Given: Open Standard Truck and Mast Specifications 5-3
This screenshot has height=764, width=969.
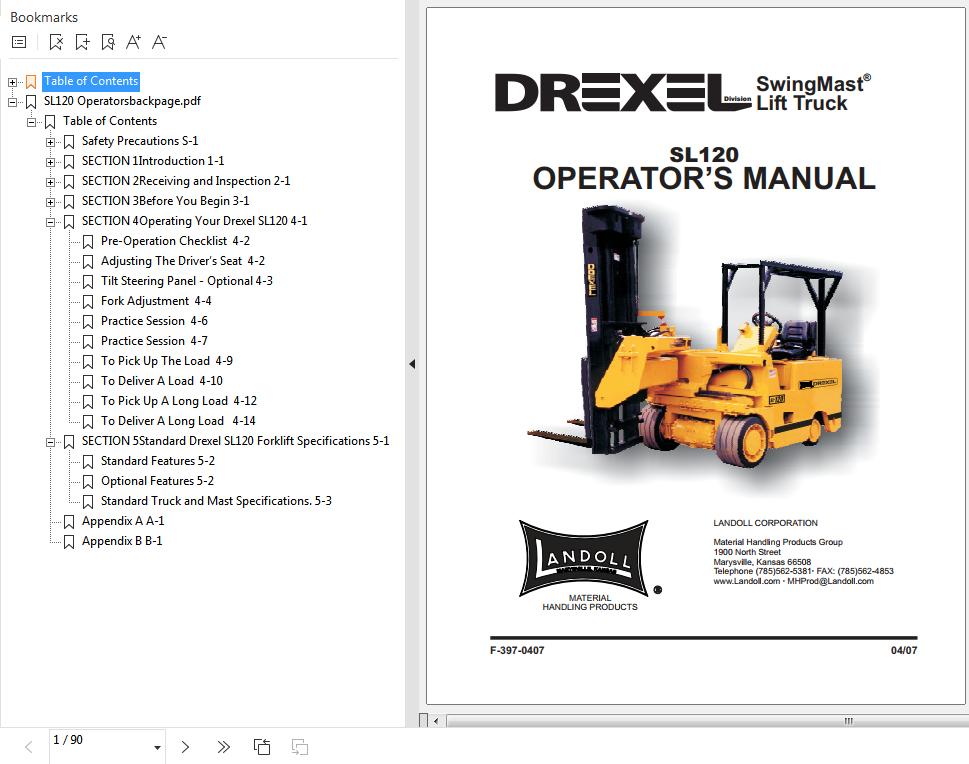Looking at the screenshot, I should [x=216, y=501].
